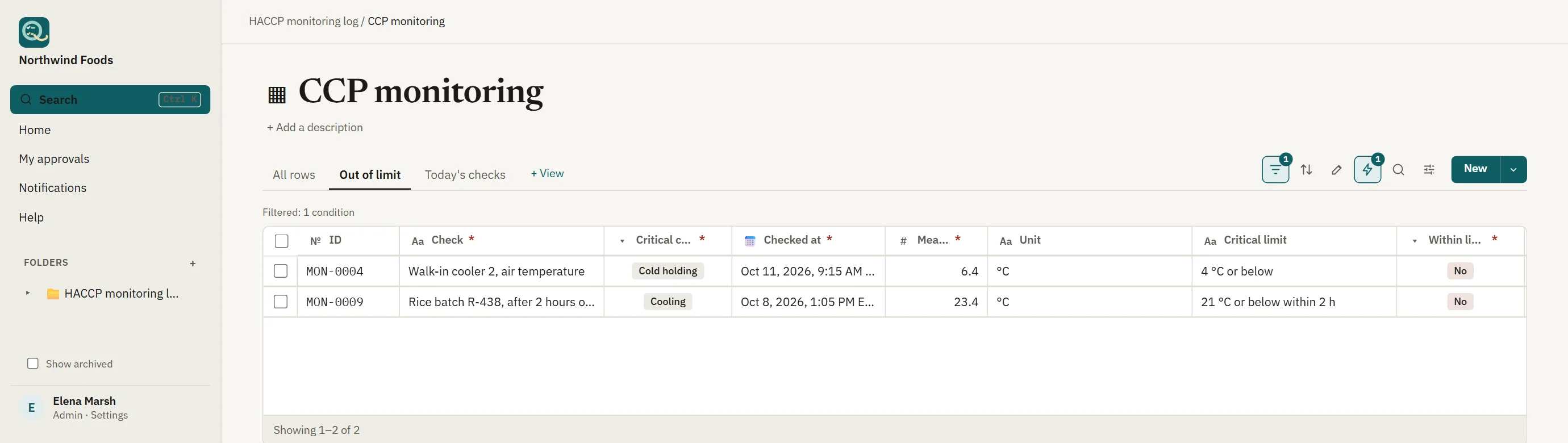Go to Home in the sidebar
1568x443 pixels.
tap(35, 130)
